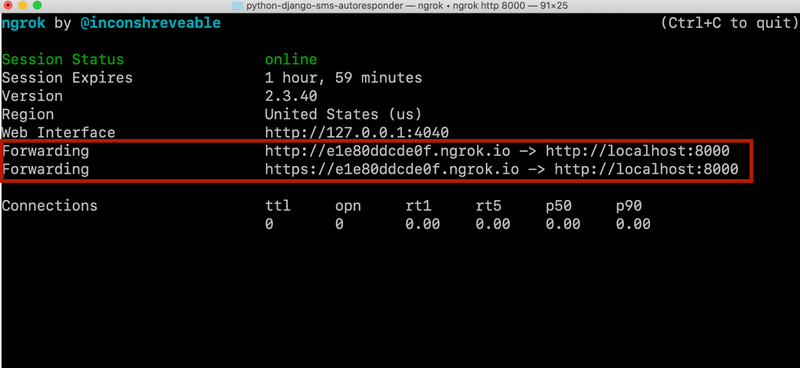Image resolution: width=800 pixels, height=368 pixels.
Task: Click the http://127.0.0.1:4040 web interface URL
Action: [357, 133]
